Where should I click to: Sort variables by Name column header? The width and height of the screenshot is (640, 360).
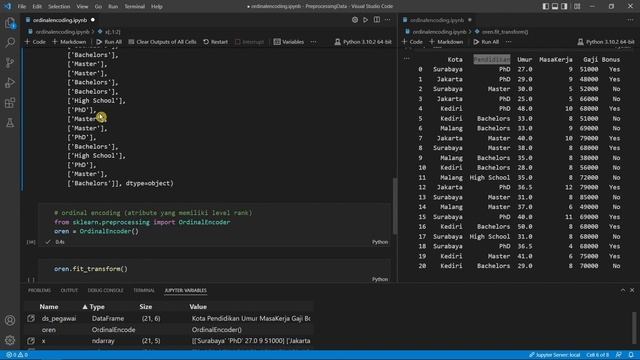pos(49,307)
